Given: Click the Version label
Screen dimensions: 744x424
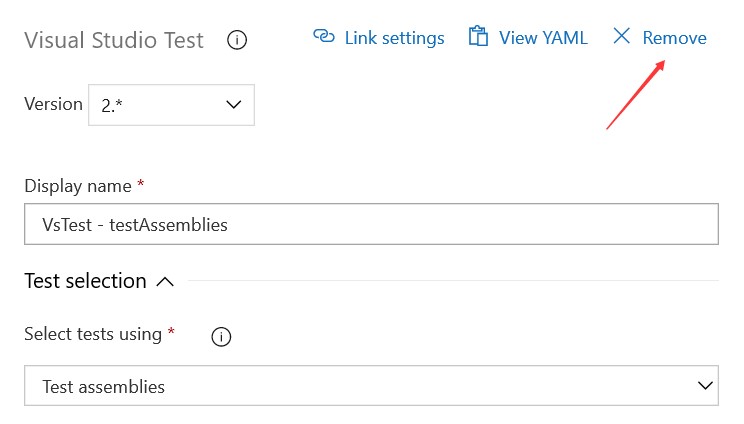Looking at the screenshot, I should click(x=53, y=104).
